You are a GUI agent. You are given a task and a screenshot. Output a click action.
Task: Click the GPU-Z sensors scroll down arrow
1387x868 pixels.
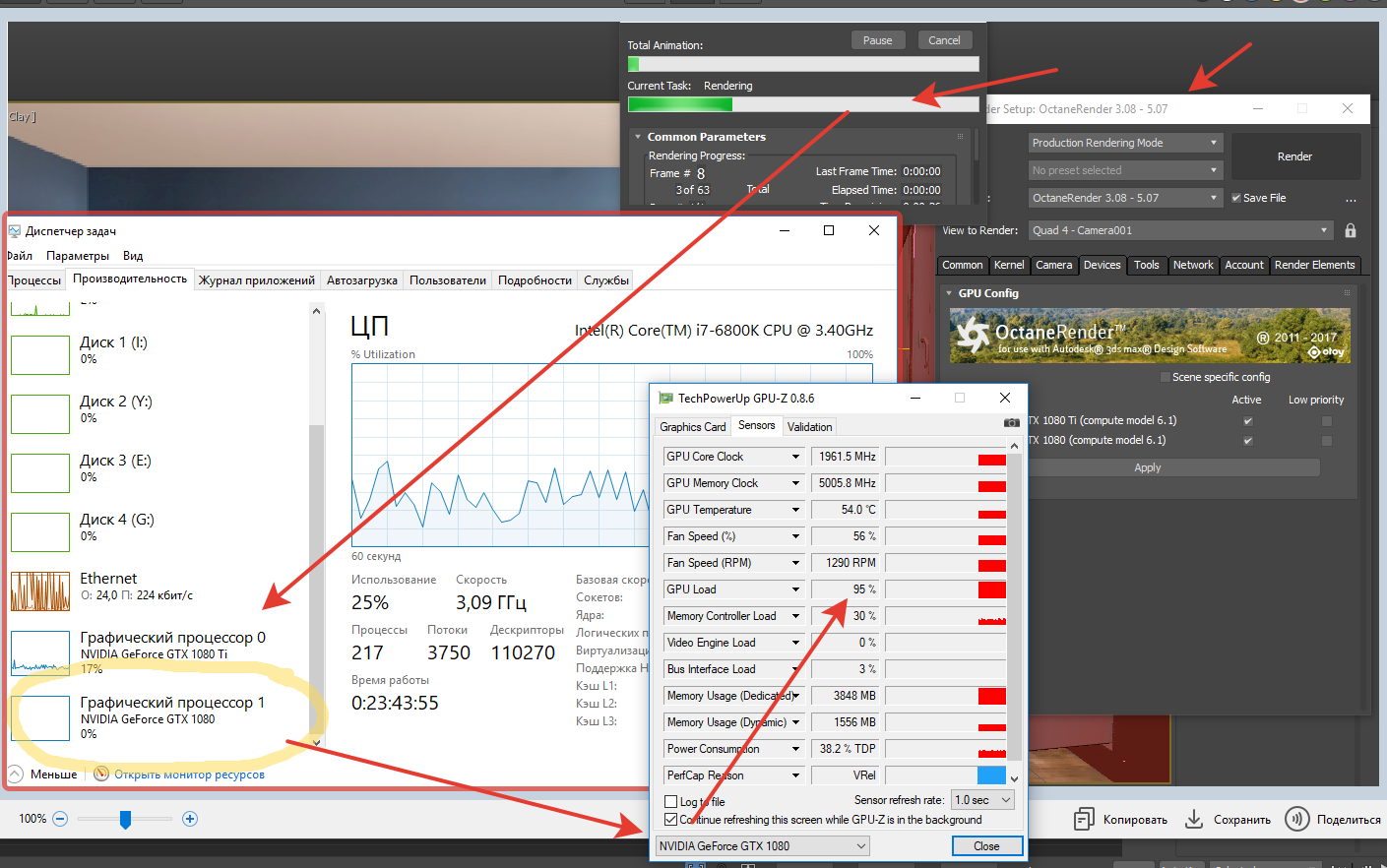pyautogui.click(x=1014, y=778)
